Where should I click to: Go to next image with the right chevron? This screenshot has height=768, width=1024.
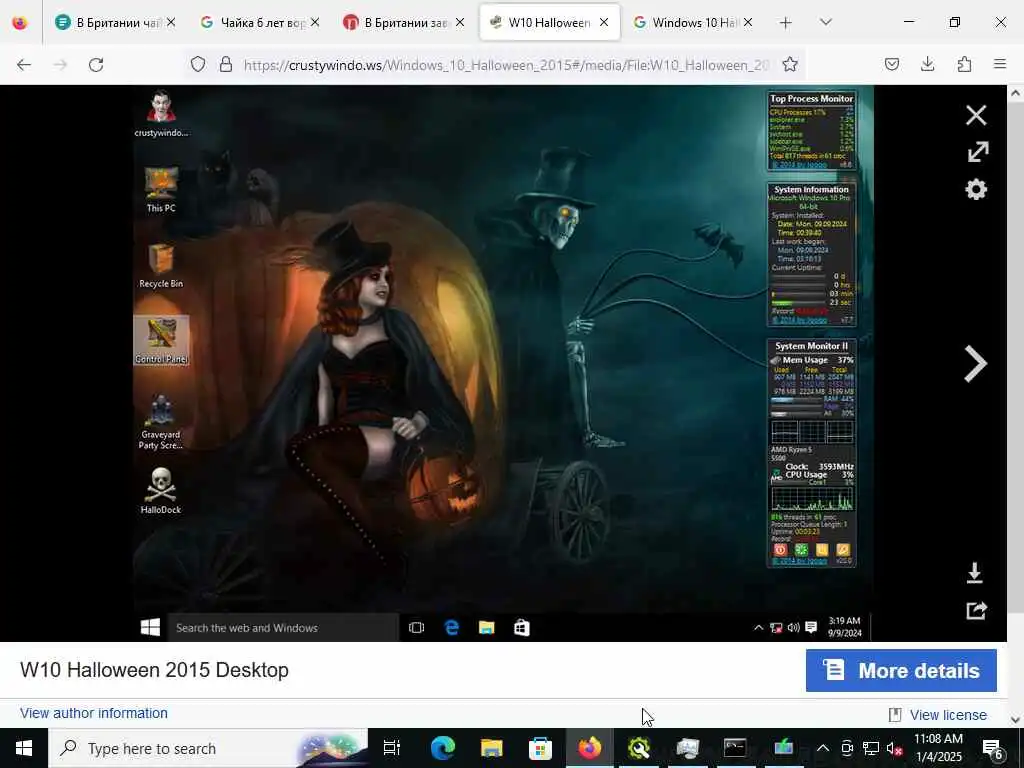(976, 364)
